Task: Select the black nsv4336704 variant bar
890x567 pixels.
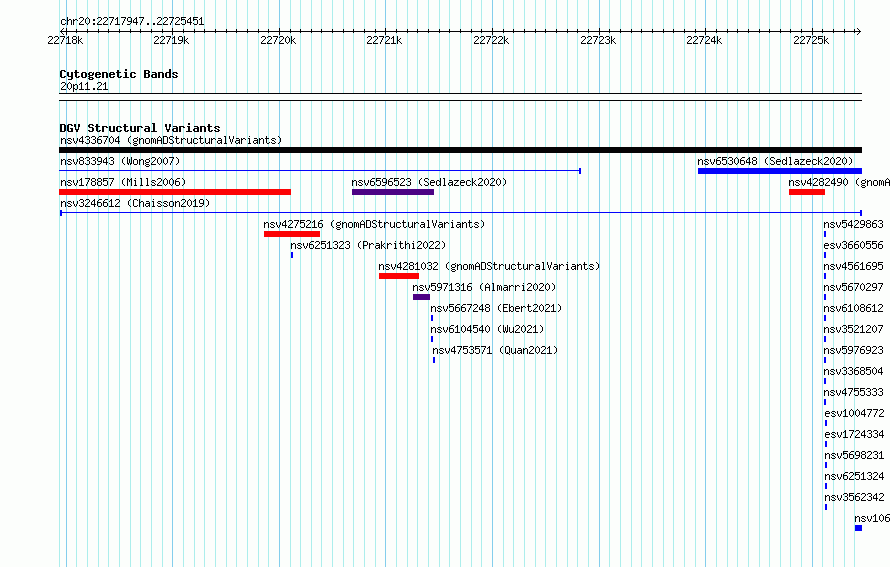Action: [460, 150]
